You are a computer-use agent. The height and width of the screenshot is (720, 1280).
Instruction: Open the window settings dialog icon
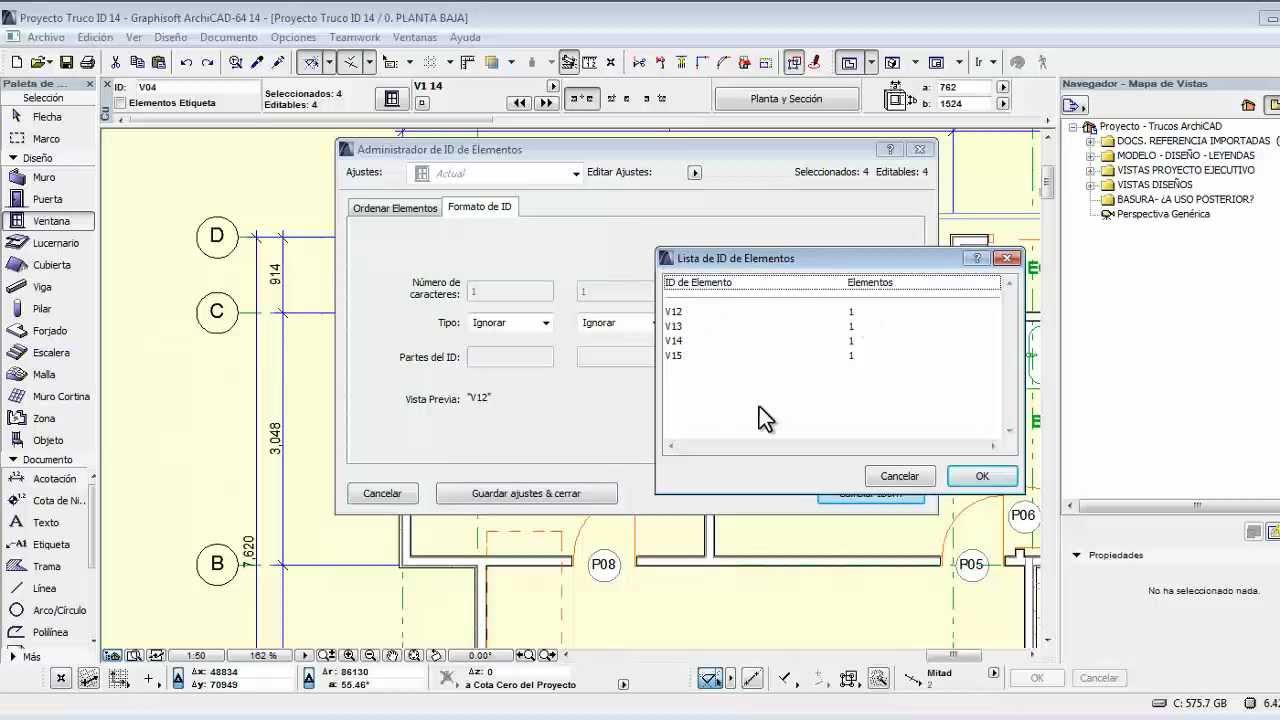pyautogui.click(x=392, y=99)
